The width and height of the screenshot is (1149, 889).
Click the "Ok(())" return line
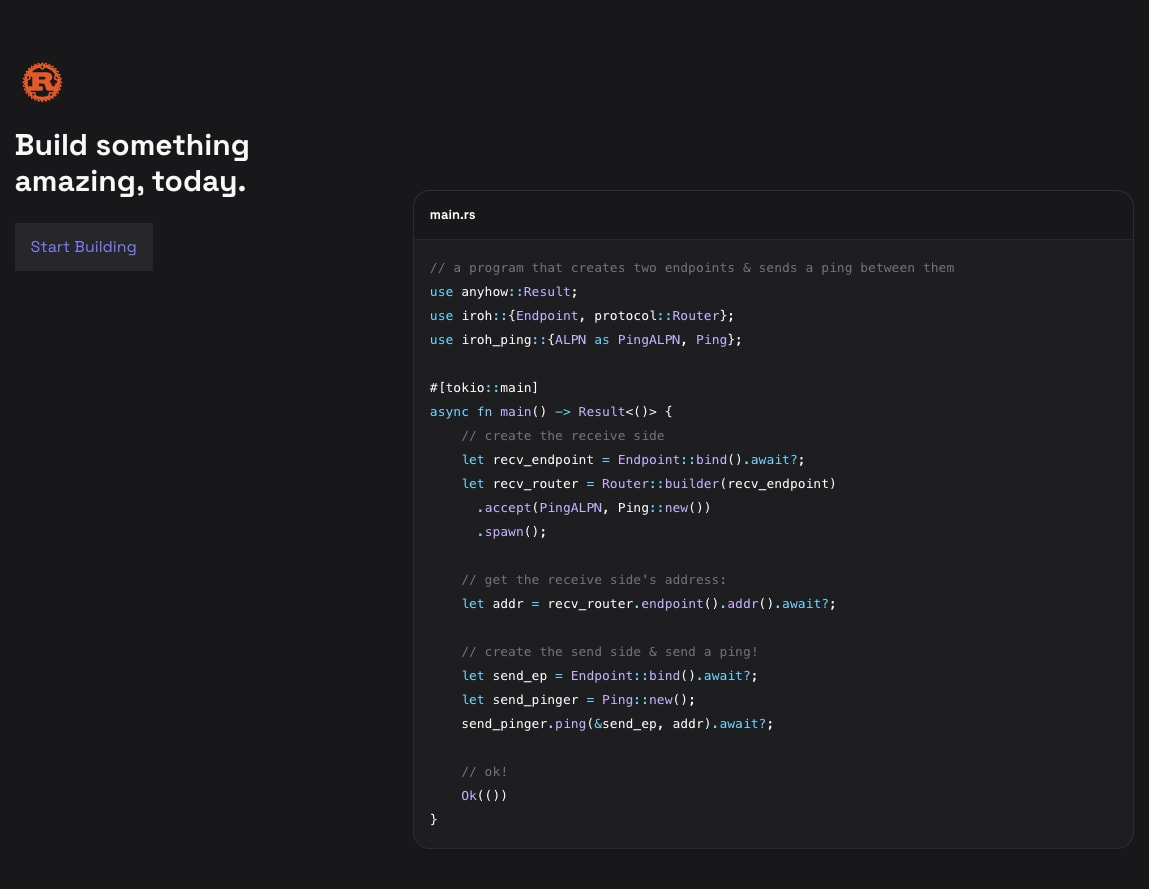click(x=484, y=796)
